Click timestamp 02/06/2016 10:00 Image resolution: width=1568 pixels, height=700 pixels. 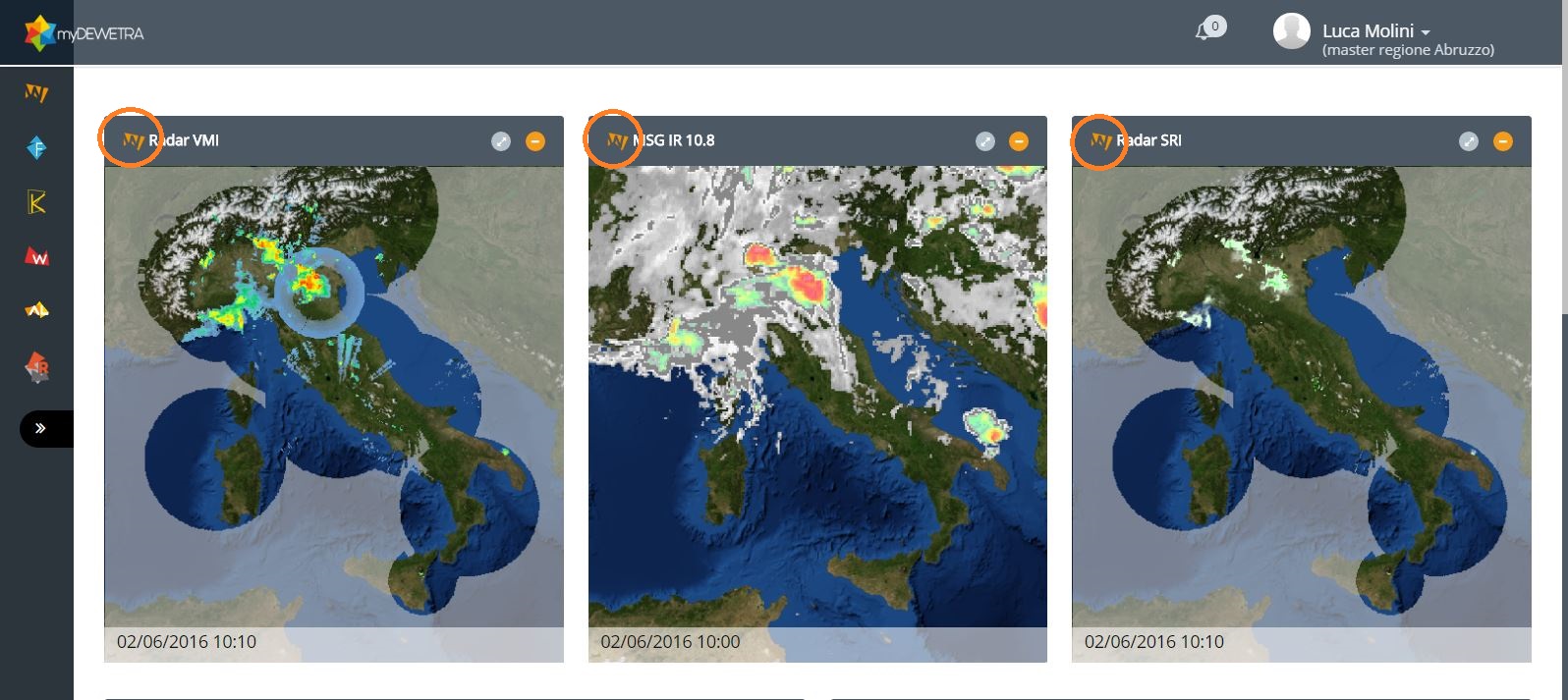point(670,642)
